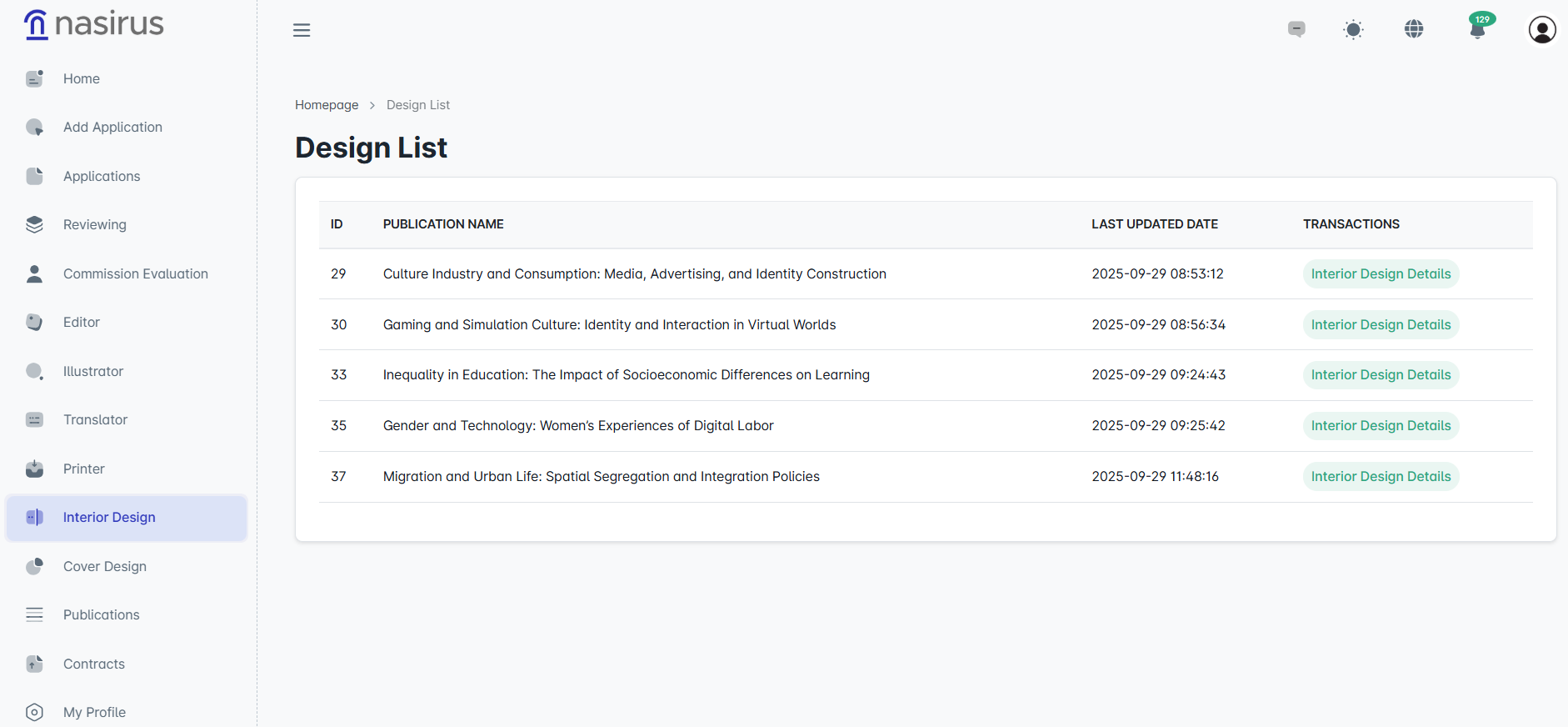Click the hamburger menu icon

(302, 30)
